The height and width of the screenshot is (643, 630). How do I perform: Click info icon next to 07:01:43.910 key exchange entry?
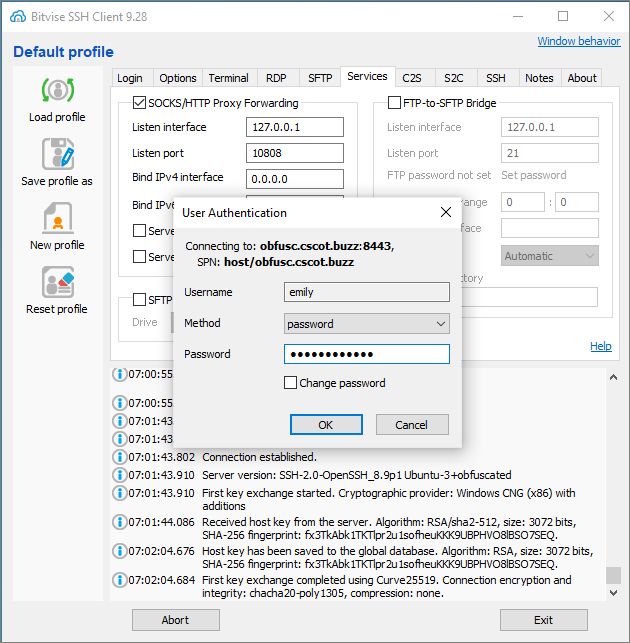point(119,493)
